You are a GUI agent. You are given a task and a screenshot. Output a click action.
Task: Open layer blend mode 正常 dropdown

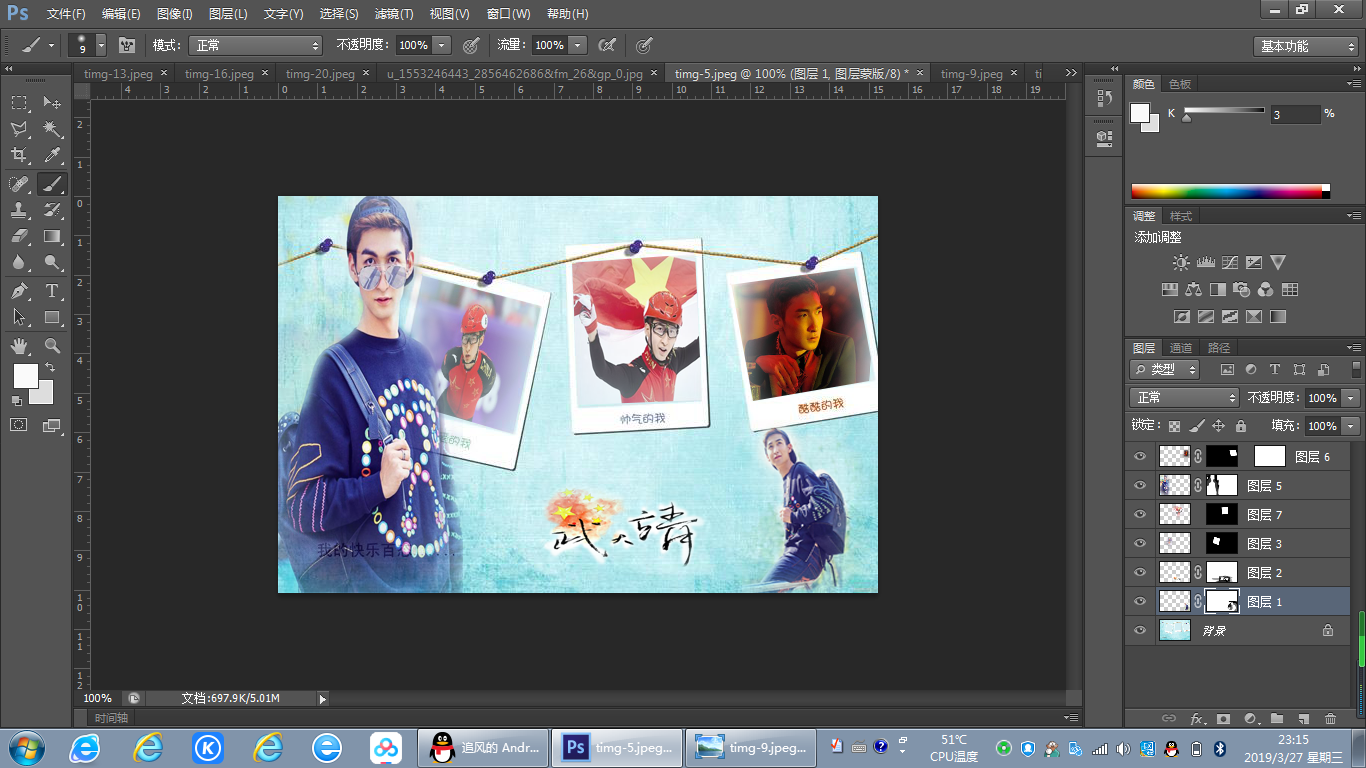pos(1185,397)
